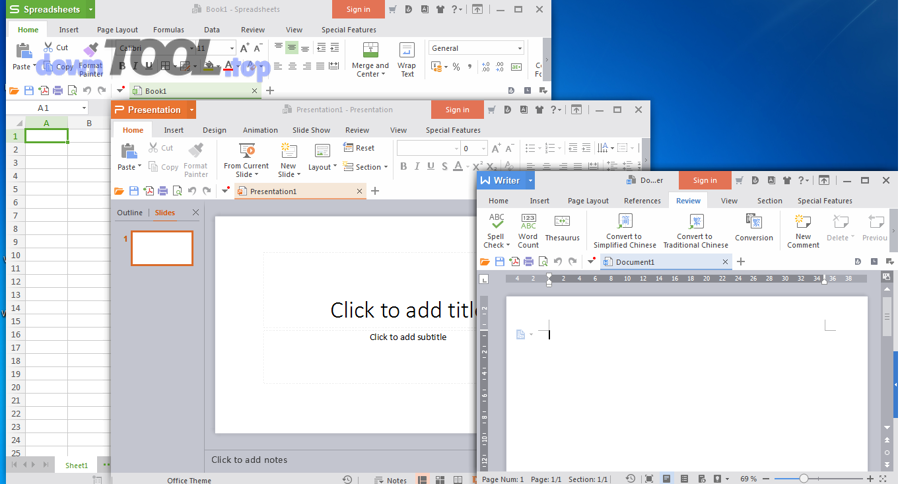This screenshot has width=900, height=484.
Task: Click zoom in plus in Writer status bar
Action: coord(870,478)
